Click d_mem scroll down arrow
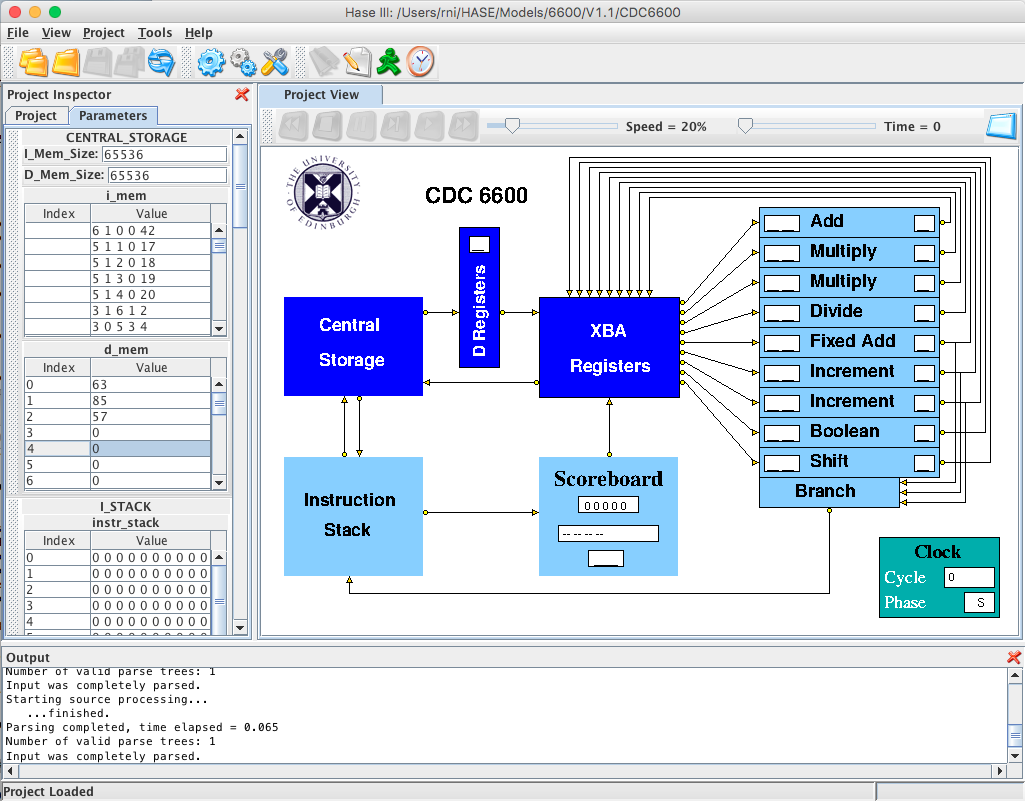Image resolution: width=1025 pixels, height=801 pixels. pos(219,483)
